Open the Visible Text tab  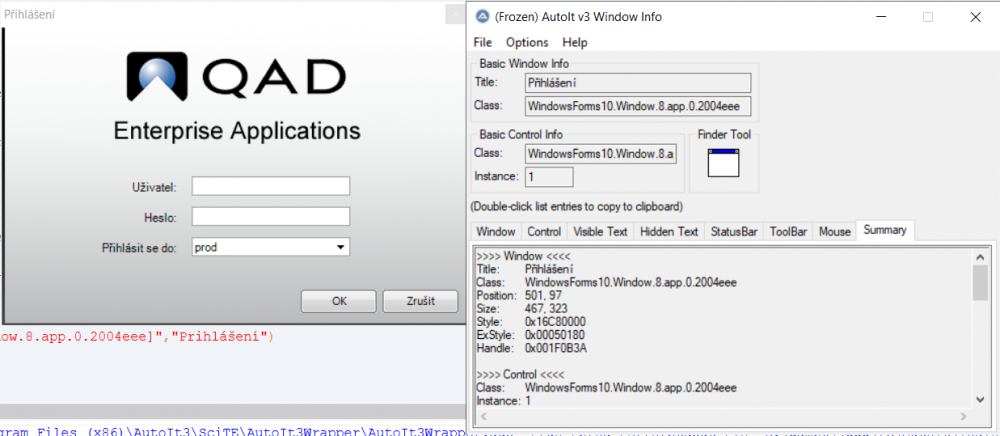tap(600, 231)
